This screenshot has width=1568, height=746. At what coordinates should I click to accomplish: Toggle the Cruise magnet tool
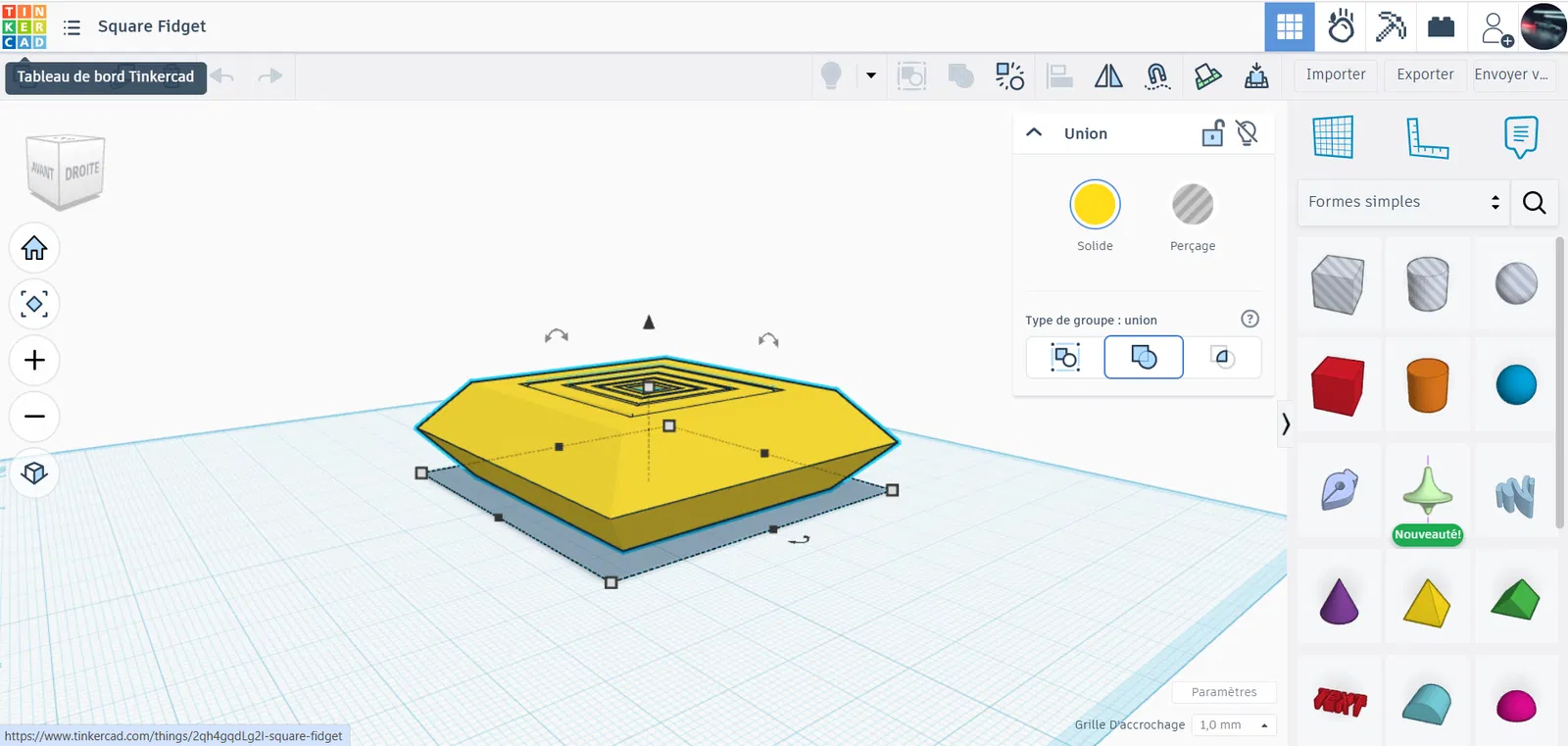coord(1157,75)
